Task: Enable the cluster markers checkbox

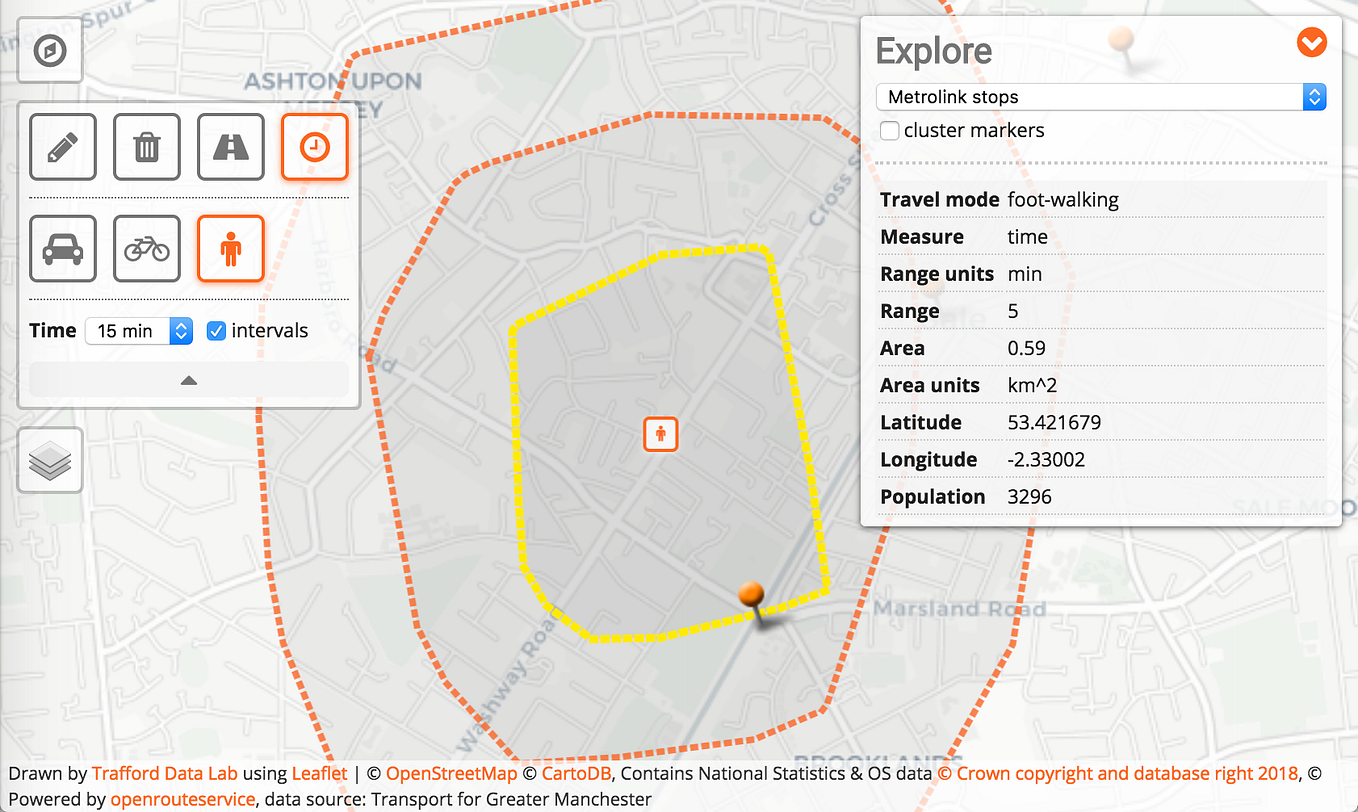Action: click(889, 130)
